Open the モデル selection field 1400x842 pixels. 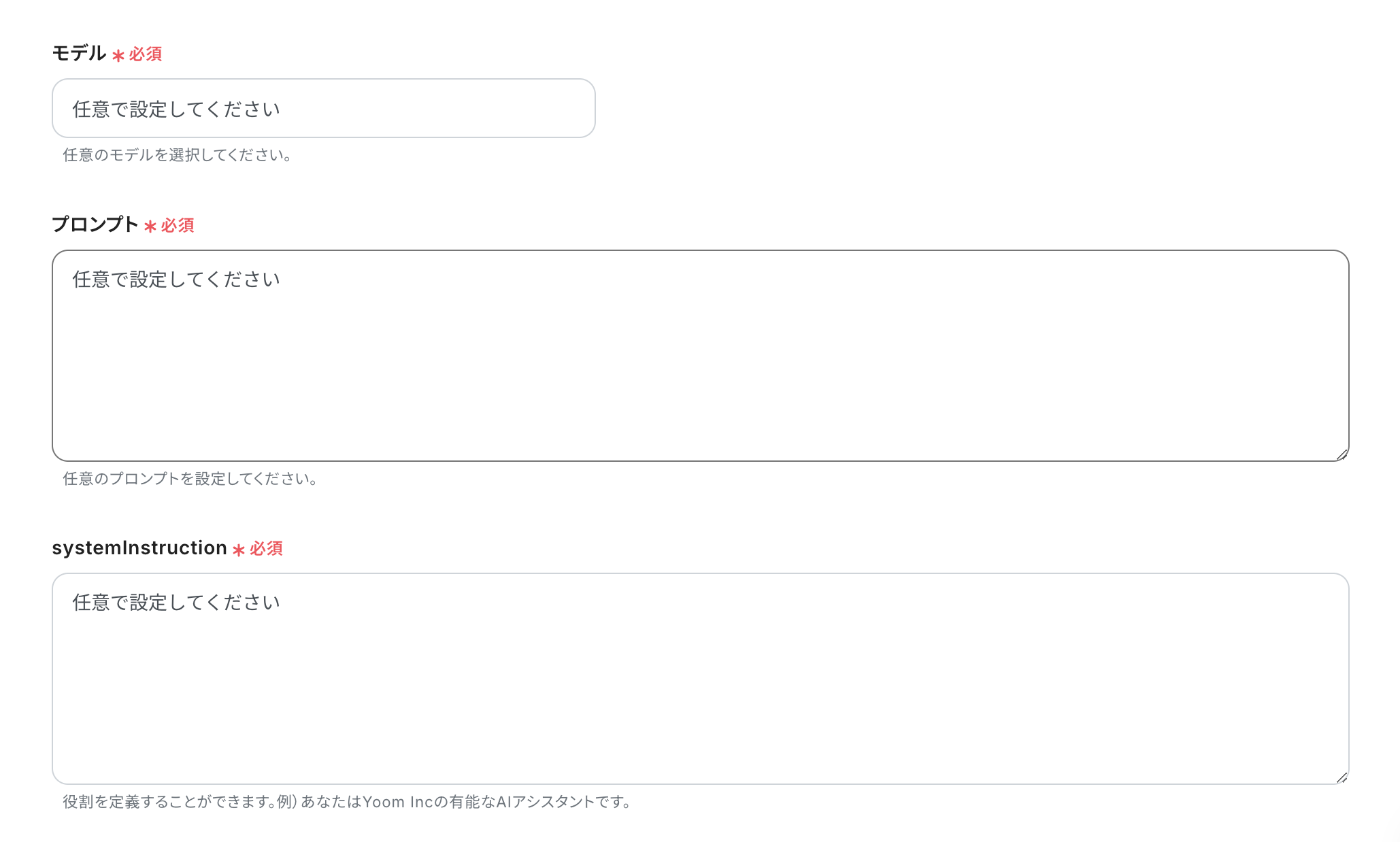tap(323, 108)
